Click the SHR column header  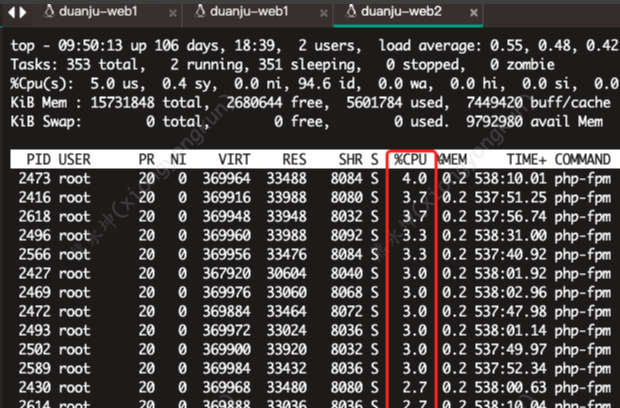(350, 159)
